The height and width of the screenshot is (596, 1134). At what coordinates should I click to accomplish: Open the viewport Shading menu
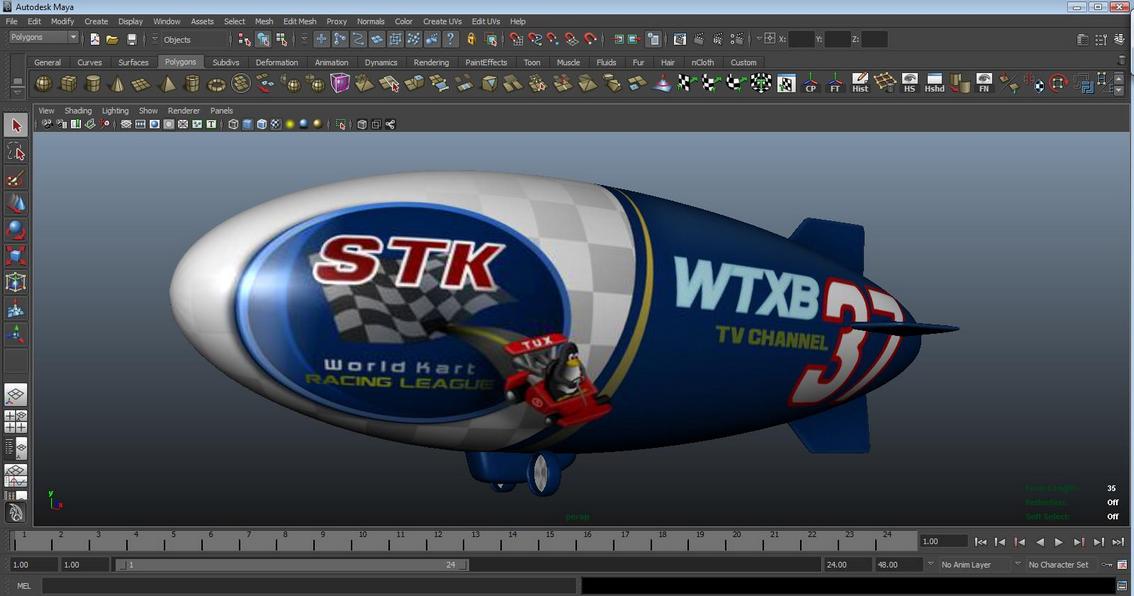(x=78, y=111)
